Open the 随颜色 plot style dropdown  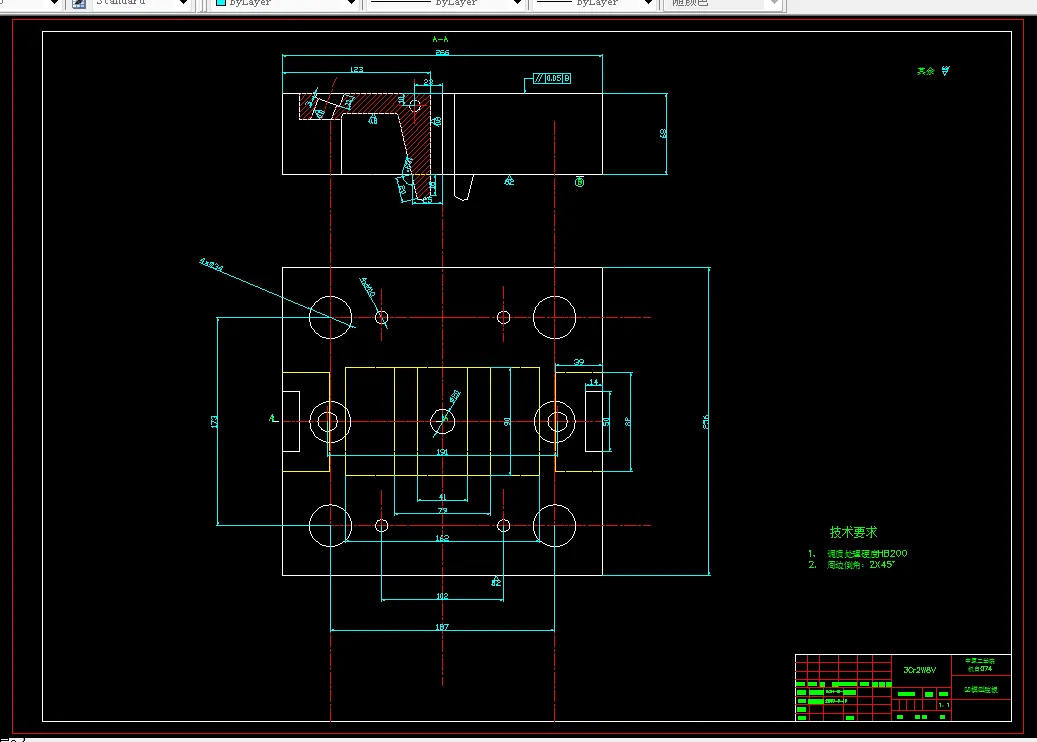coord(724,3)
